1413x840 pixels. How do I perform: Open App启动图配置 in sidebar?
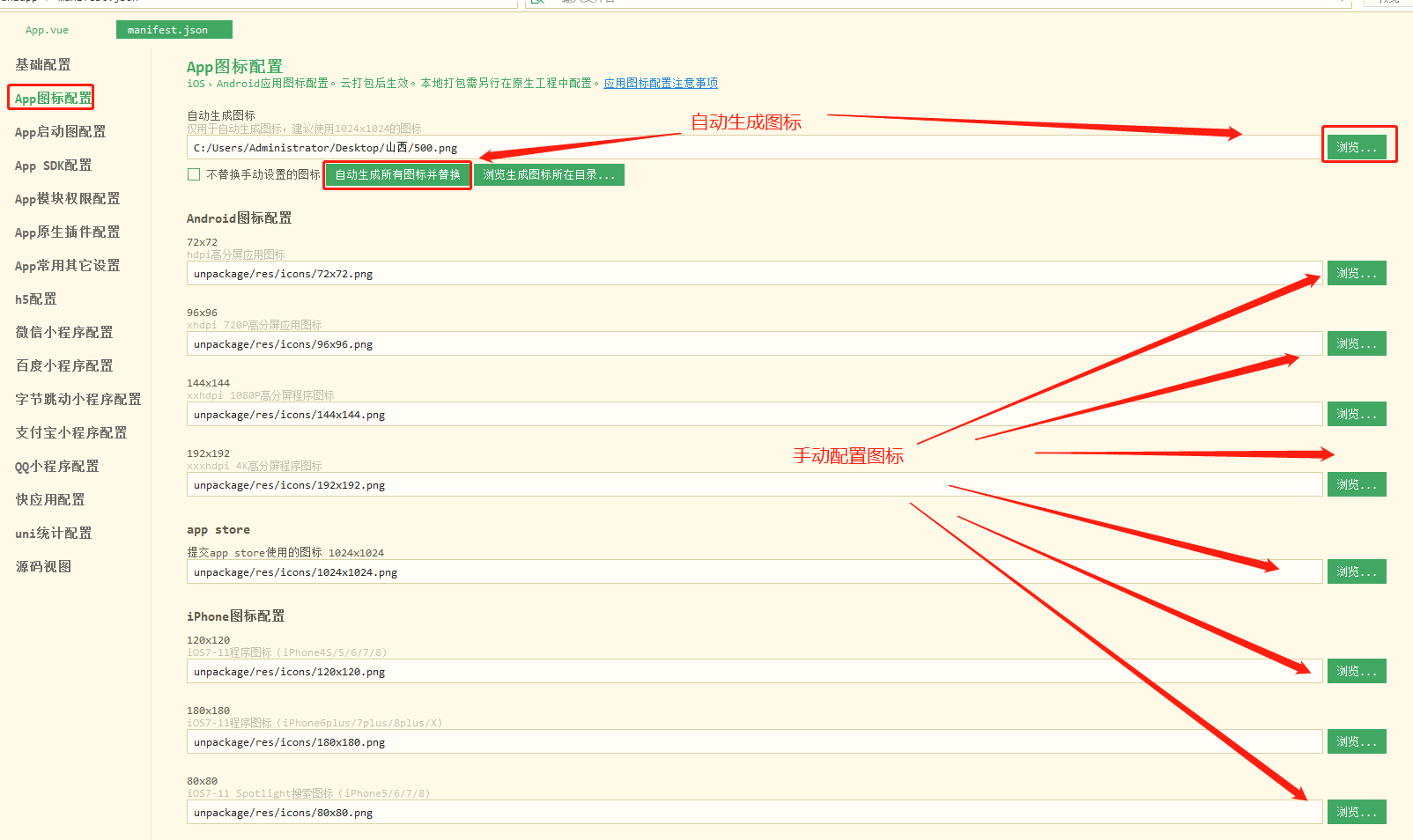pos(60,131)
